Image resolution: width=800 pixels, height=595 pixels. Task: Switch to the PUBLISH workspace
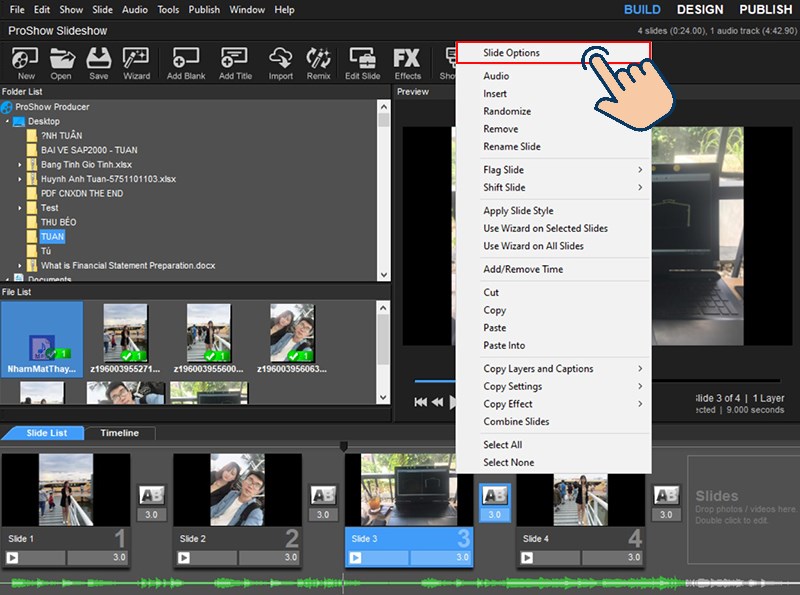[765, 10]
